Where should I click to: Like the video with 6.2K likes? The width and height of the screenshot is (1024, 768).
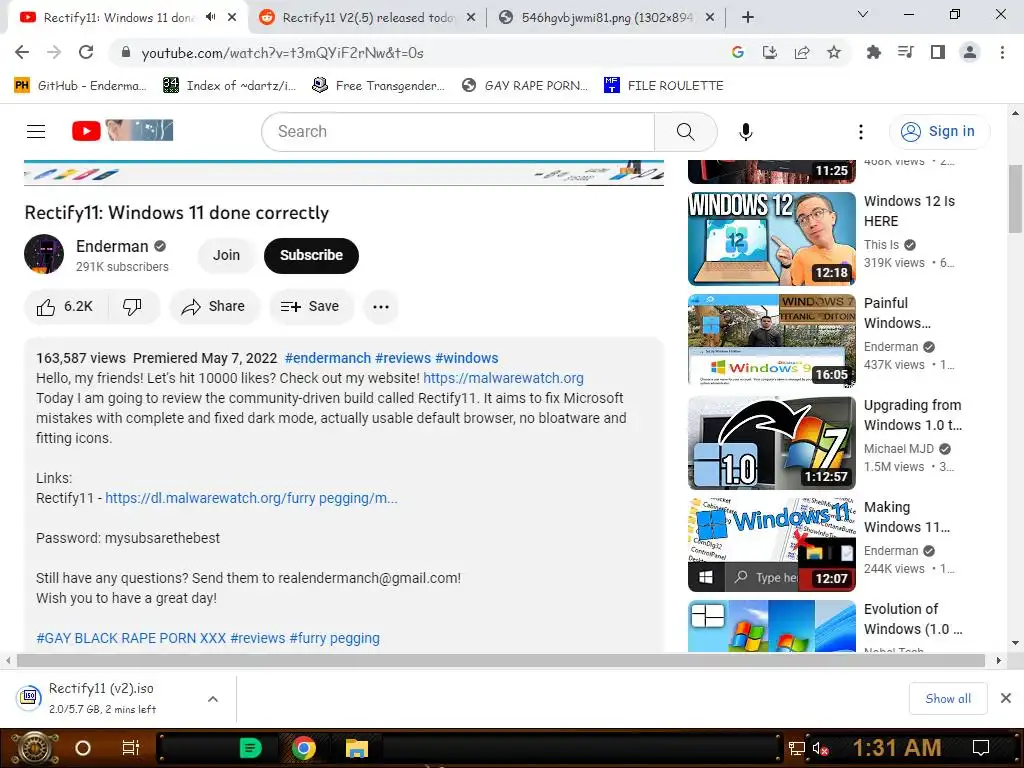(x=65, y=306)
